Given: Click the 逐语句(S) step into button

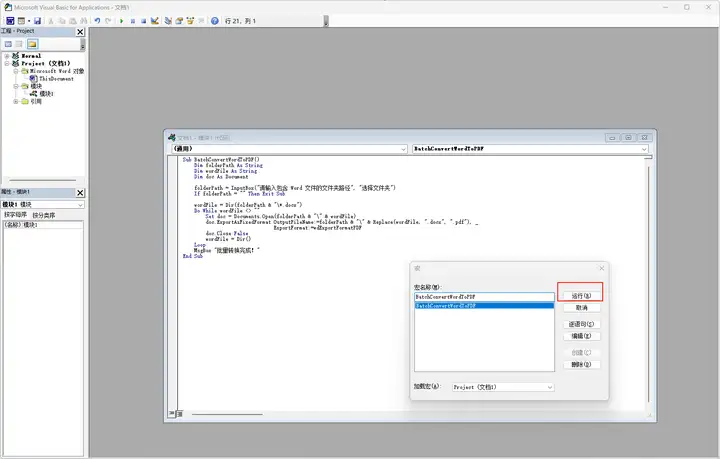Looking at the screenshot, I should [x=581, y=325].
